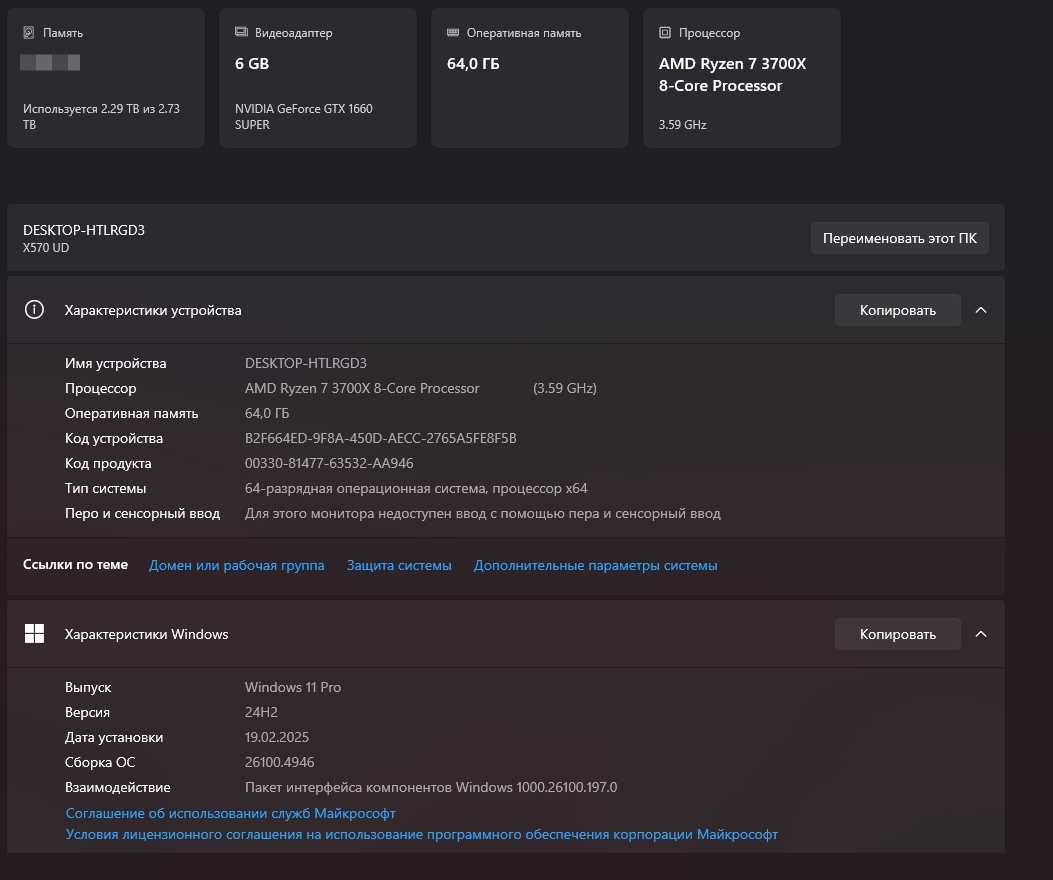Click the Дата установки value 19.02.2025
This screenshot has width=1053, height=880.
point(277,737)
